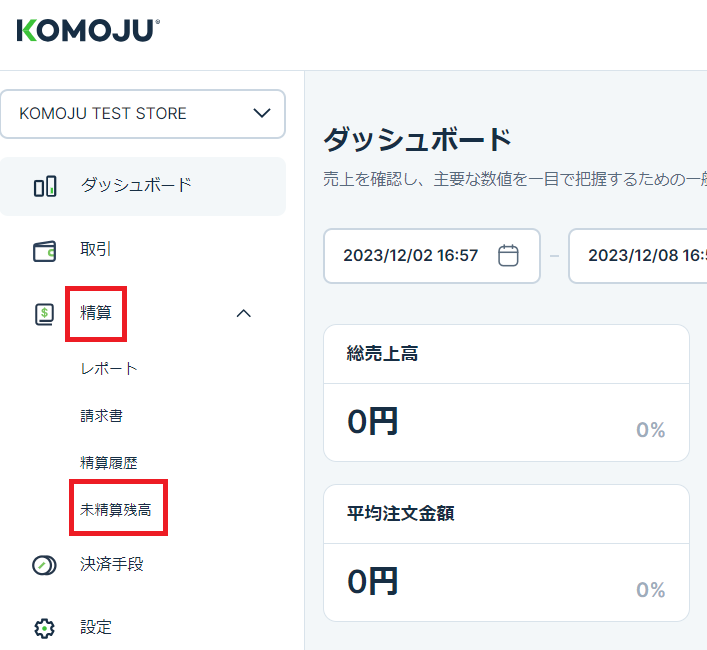Select ダッシュボード in the sidebar

[x=136, y=186]
